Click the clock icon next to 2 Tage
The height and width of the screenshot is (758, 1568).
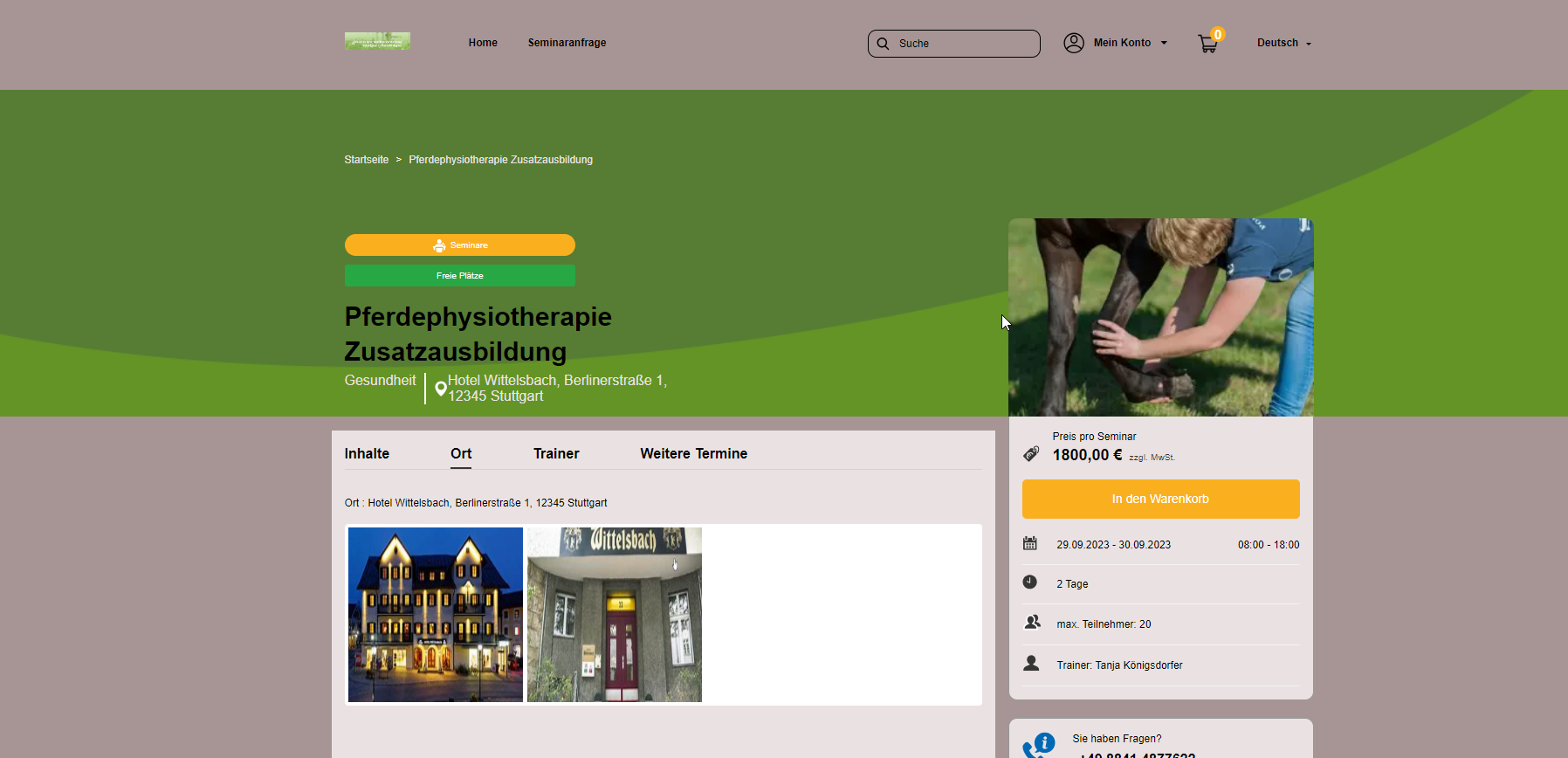[1030, 582]
